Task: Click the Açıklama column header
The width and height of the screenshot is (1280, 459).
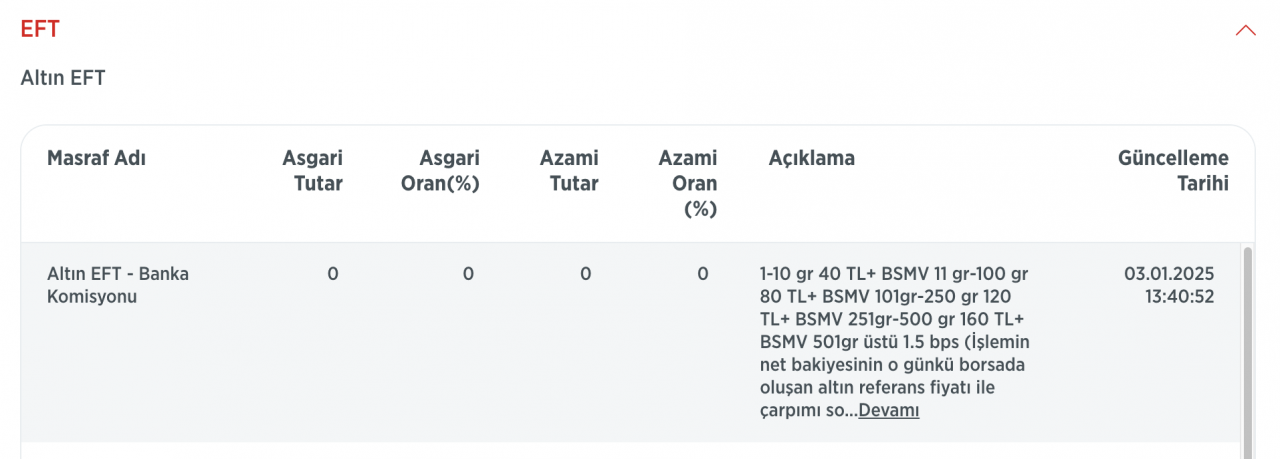Action: pyautogui.click(x=812, y=158)
